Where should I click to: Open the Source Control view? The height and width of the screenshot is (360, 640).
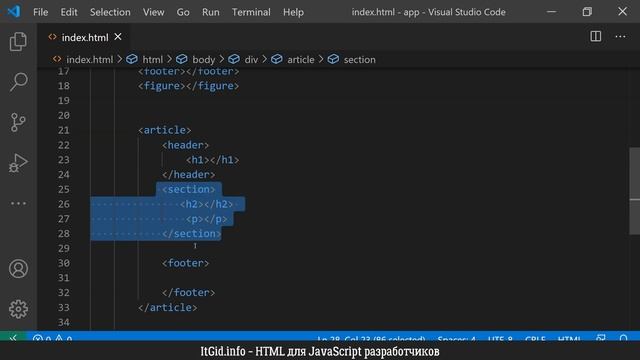(18, 122)
